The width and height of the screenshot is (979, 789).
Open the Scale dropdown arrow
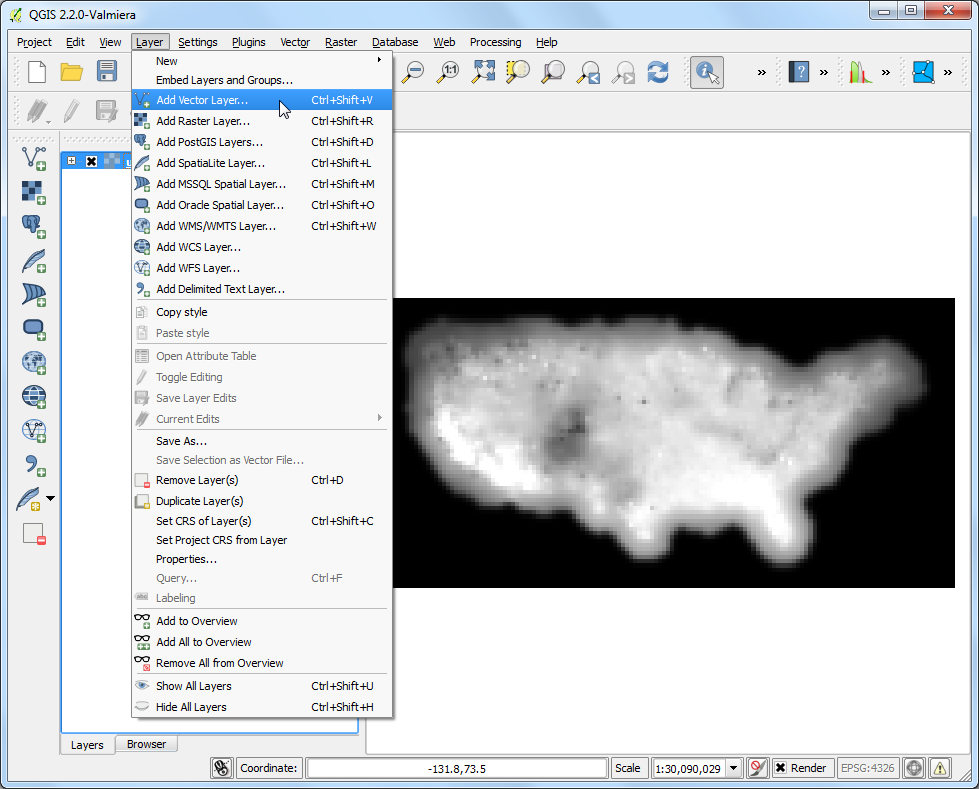[x=734, y=768]
